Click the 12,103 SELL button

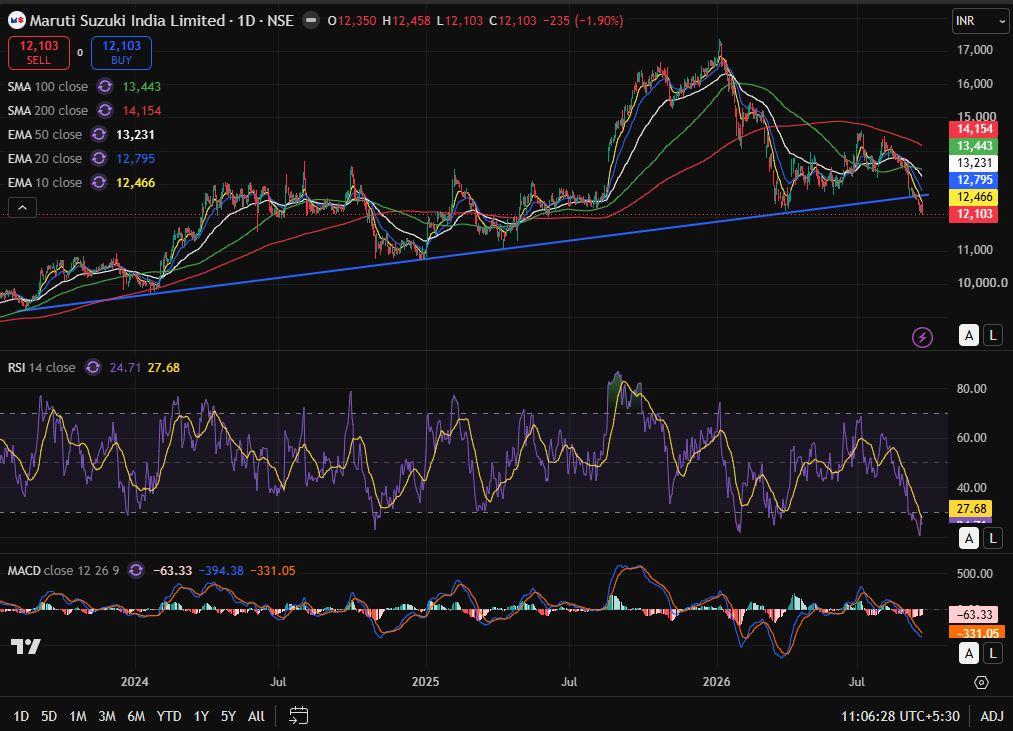click(39, 52)
